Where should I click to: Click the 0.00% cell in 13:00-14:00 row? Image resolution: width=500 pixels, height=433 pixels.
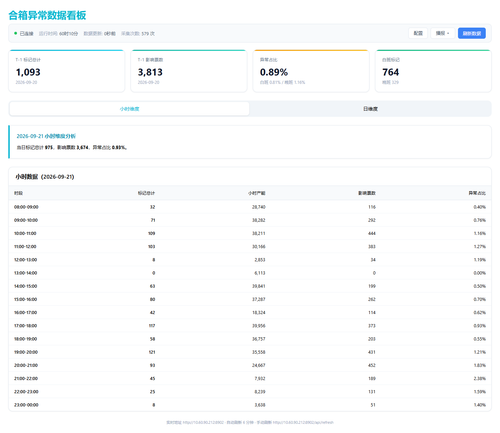point(480,273)
